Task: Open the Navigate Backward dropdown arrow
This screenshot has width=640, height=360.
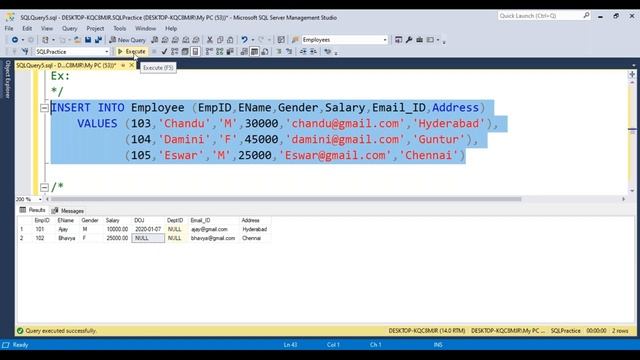Action: (x=22, y=40)
